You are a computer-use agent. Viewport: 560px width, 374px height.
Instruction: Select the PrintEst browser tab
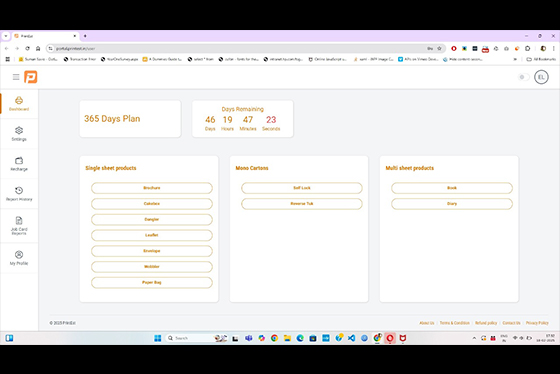pos(45,36)
